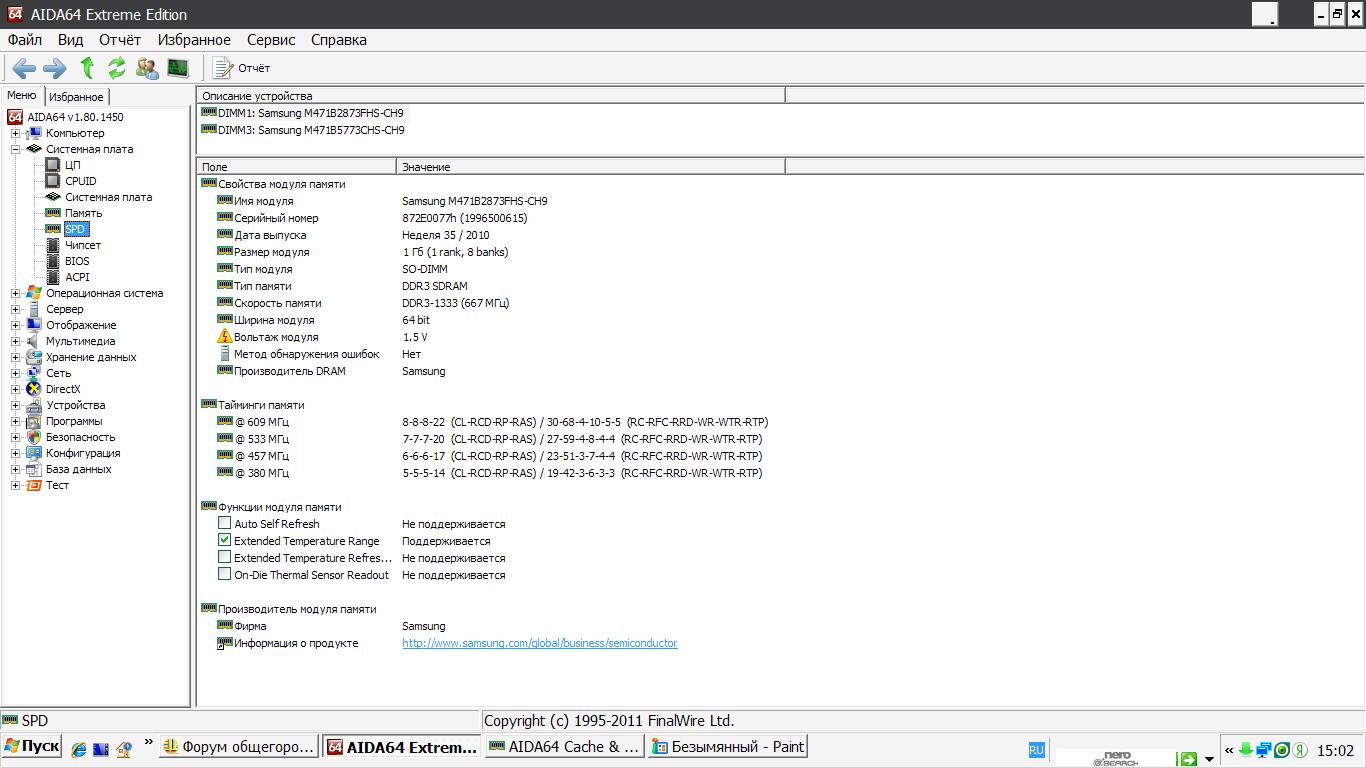The height and width of the screenshot is (768, 1366).
Task: Go forward with the right arrow toolbar icon
Action: pos(55,68)
